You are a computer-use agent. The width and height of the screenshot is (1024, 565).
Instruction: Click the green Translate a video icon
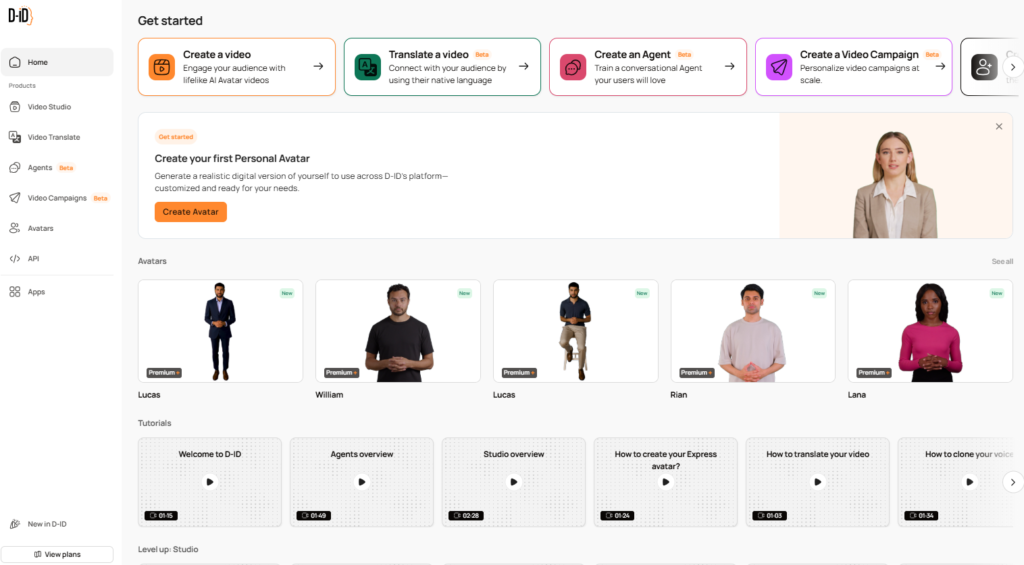pyautogui.click(x=368, y=67)
